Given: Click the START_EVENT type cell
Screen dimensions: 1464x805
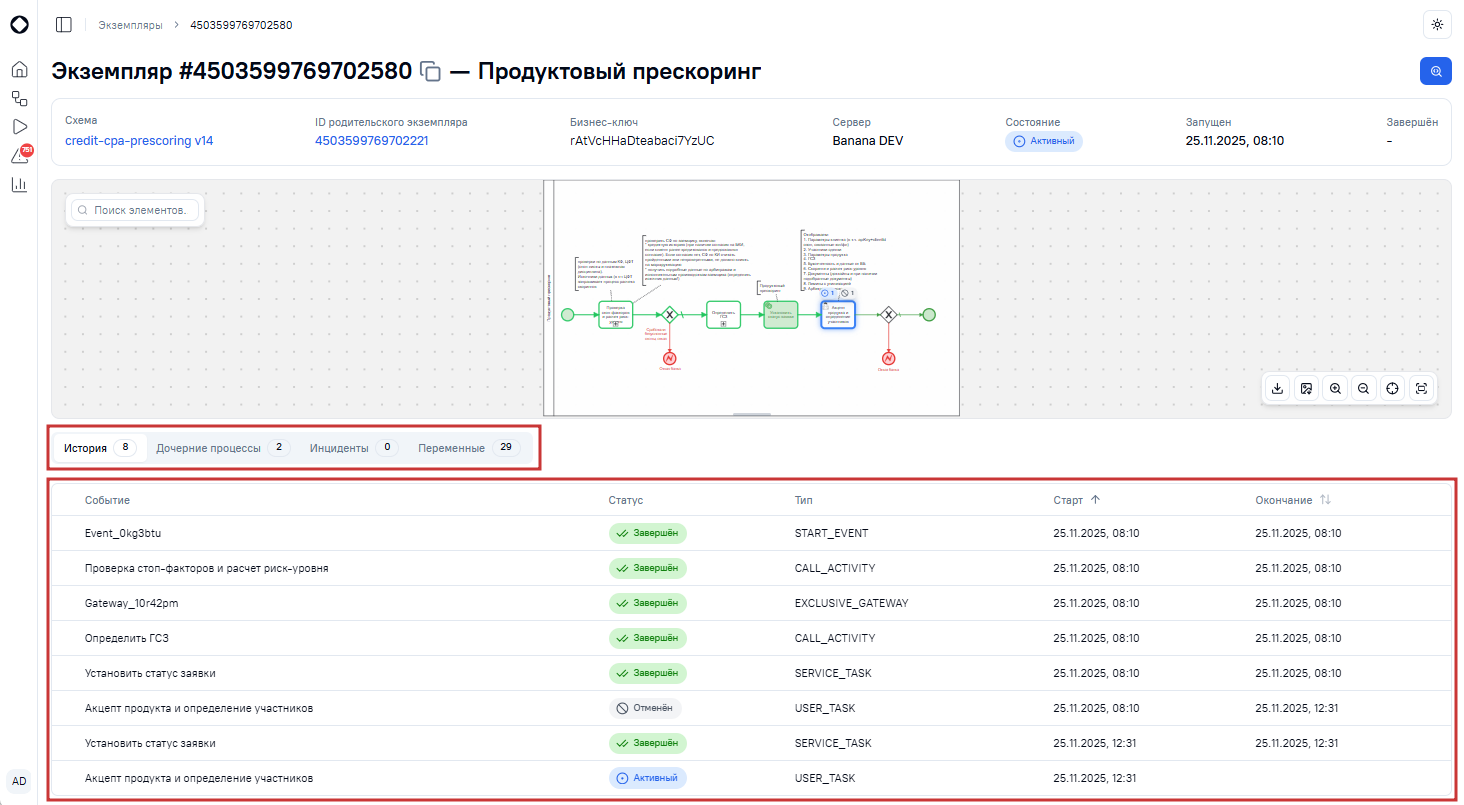Looking at the screenshot, I should tap(831, 533).
